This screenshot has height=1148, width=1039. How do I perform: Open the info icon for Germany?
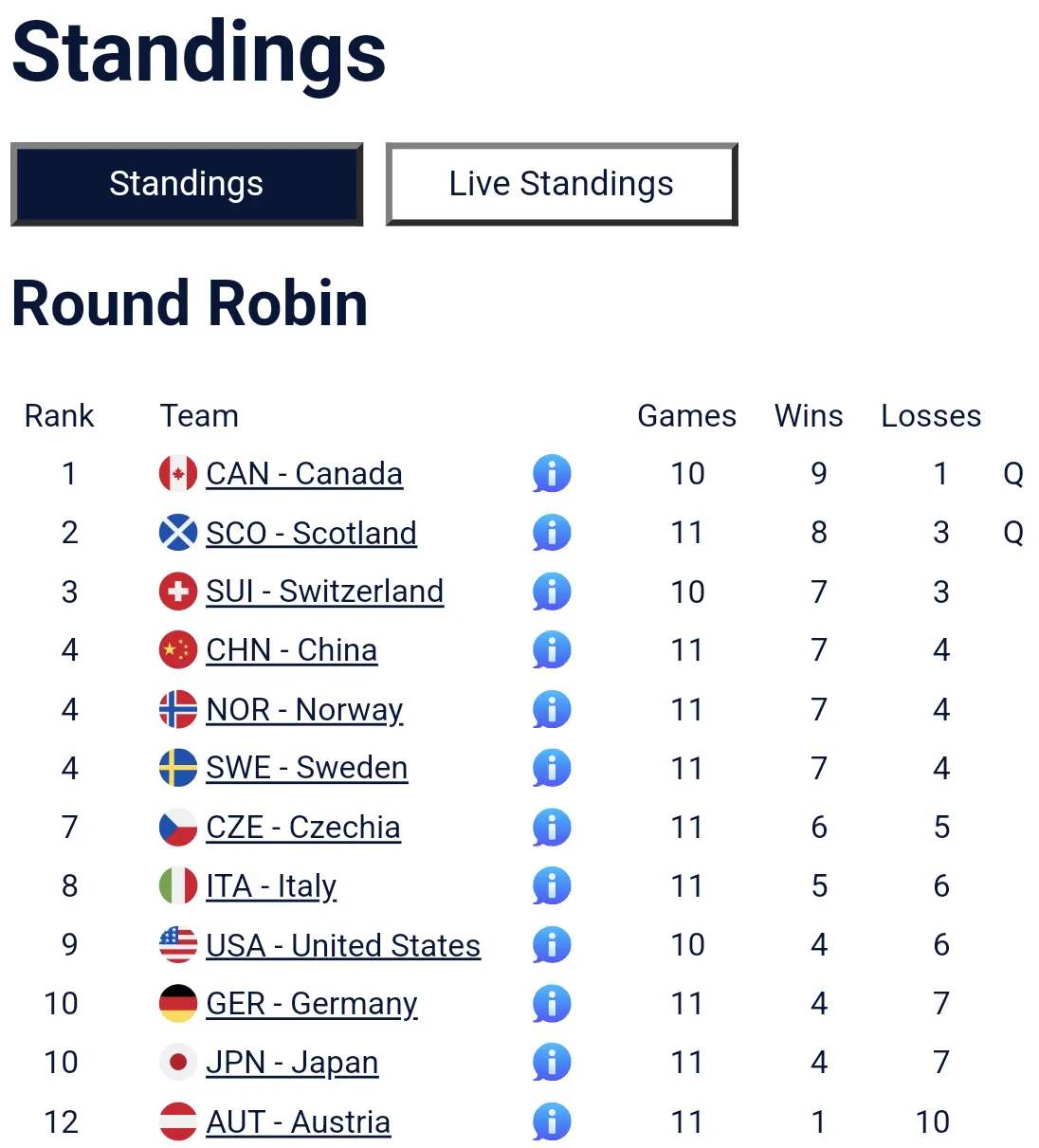[x=552, y=1003]
